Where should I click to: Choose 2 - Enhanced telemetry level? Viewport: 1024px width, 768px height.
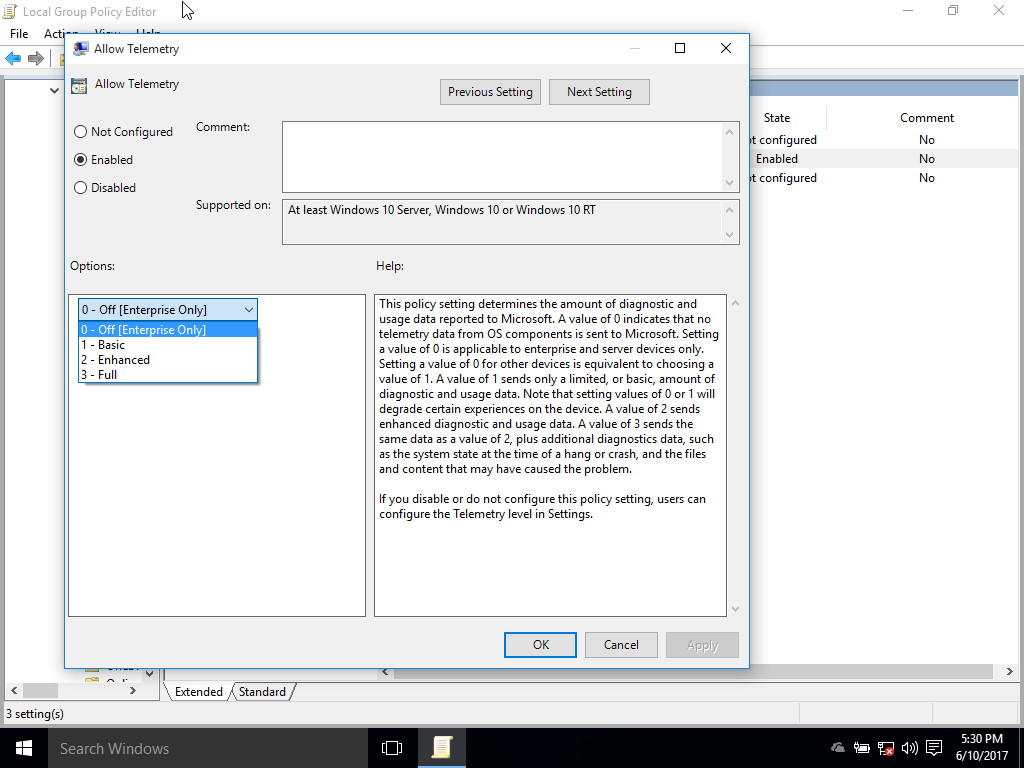(x=168, y=360)
